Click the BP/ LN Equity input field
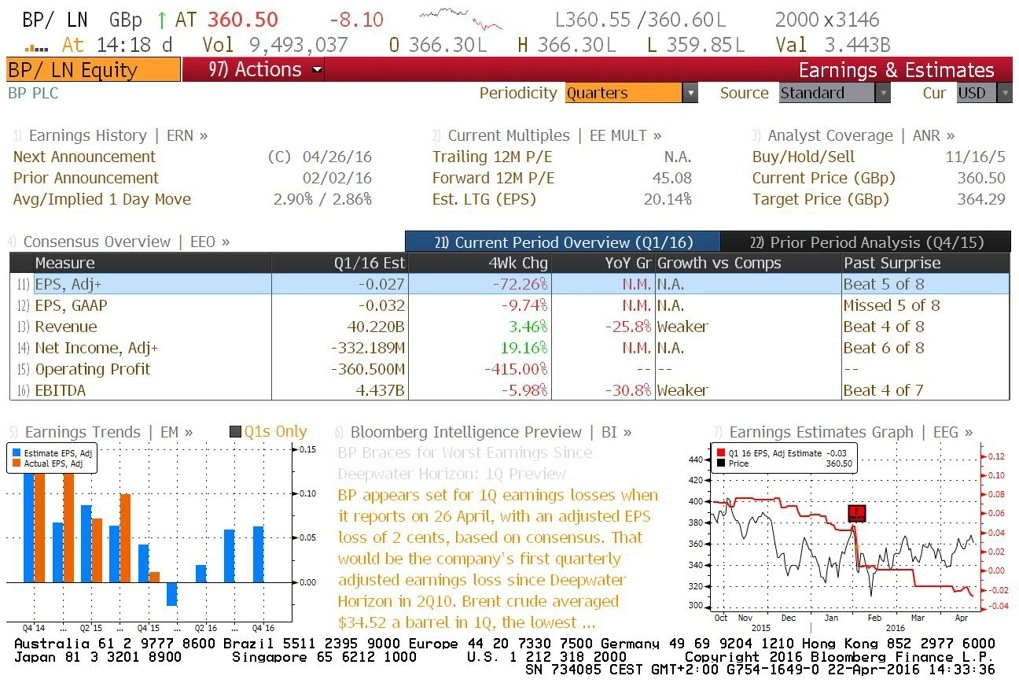Screen dimensions: 1019x683 [x=93, y=70]
